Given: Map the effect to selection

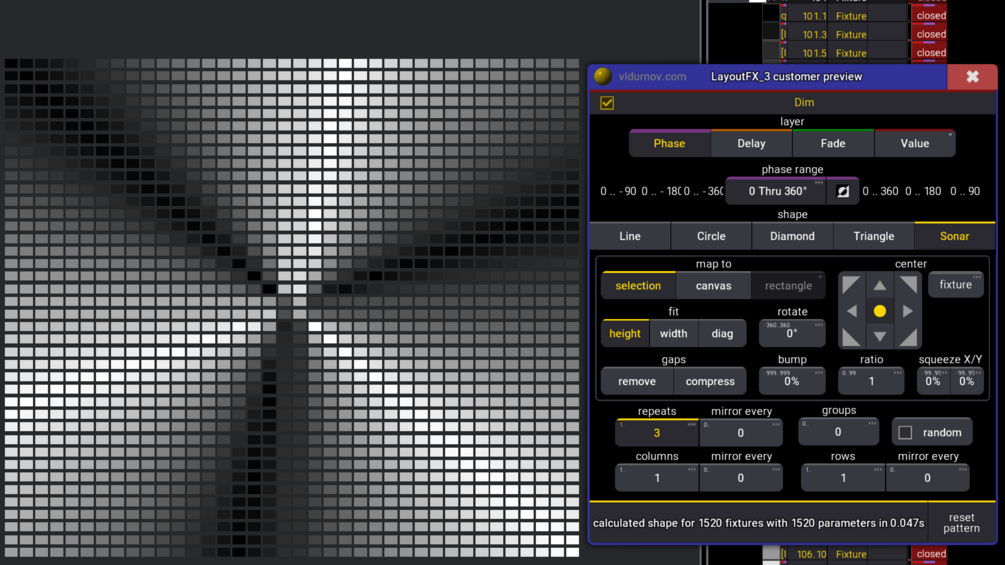Looking at the screenshot, I should click(x=638, y=286).
